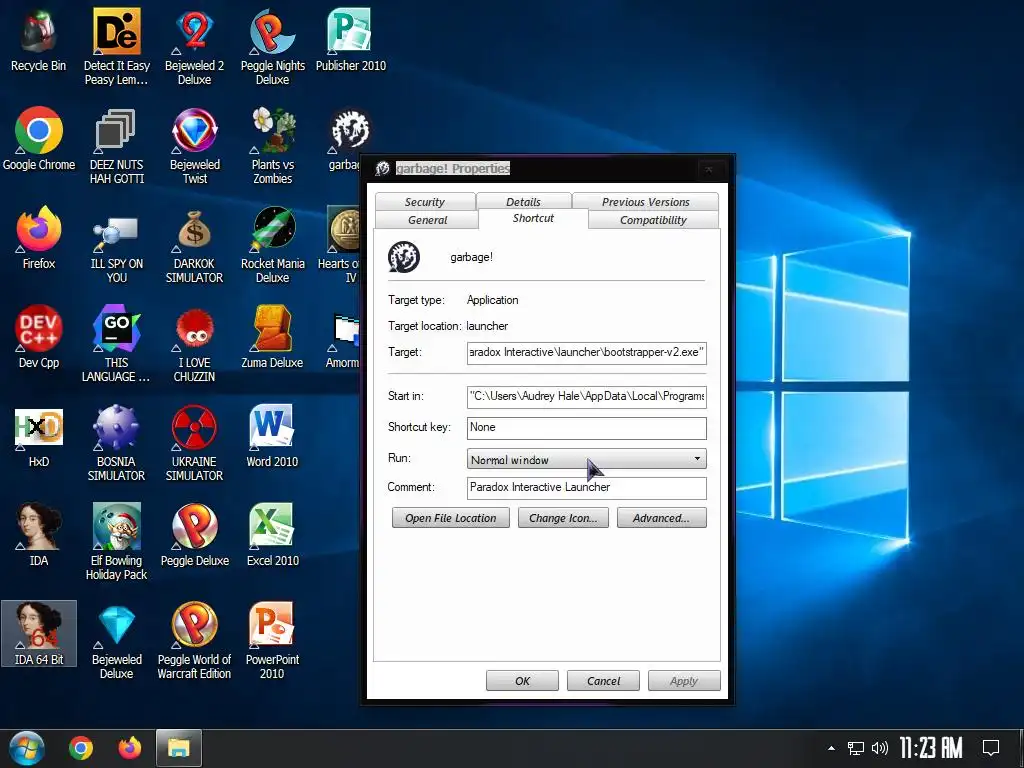The width and height of the screenshot is (1024, 768).
Task: Select Elf Bowling Holiday Pack shortcut
Action: coord(116,542)
